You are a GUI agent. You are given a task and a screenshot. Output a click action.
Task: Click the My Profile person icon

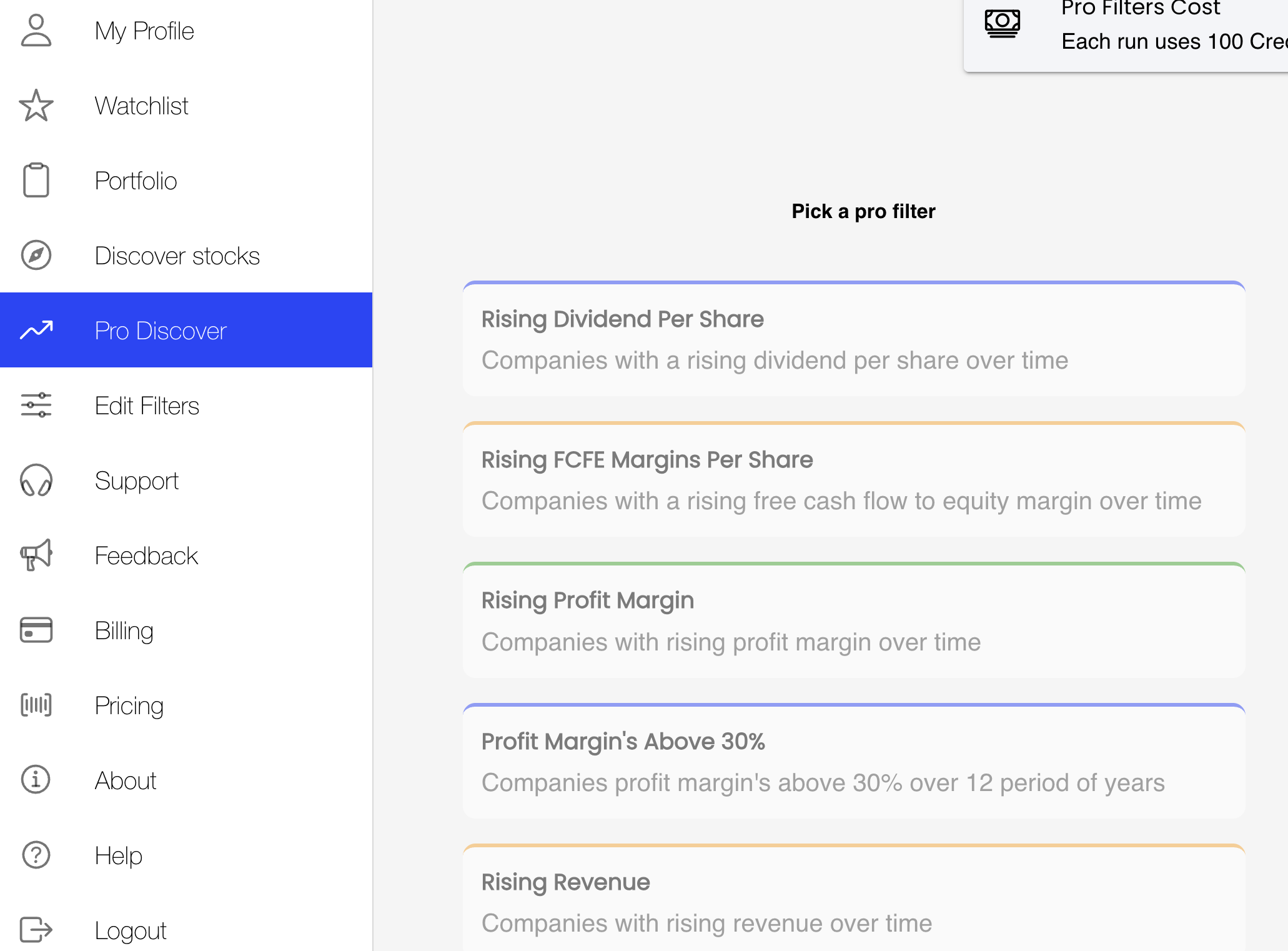36,31
